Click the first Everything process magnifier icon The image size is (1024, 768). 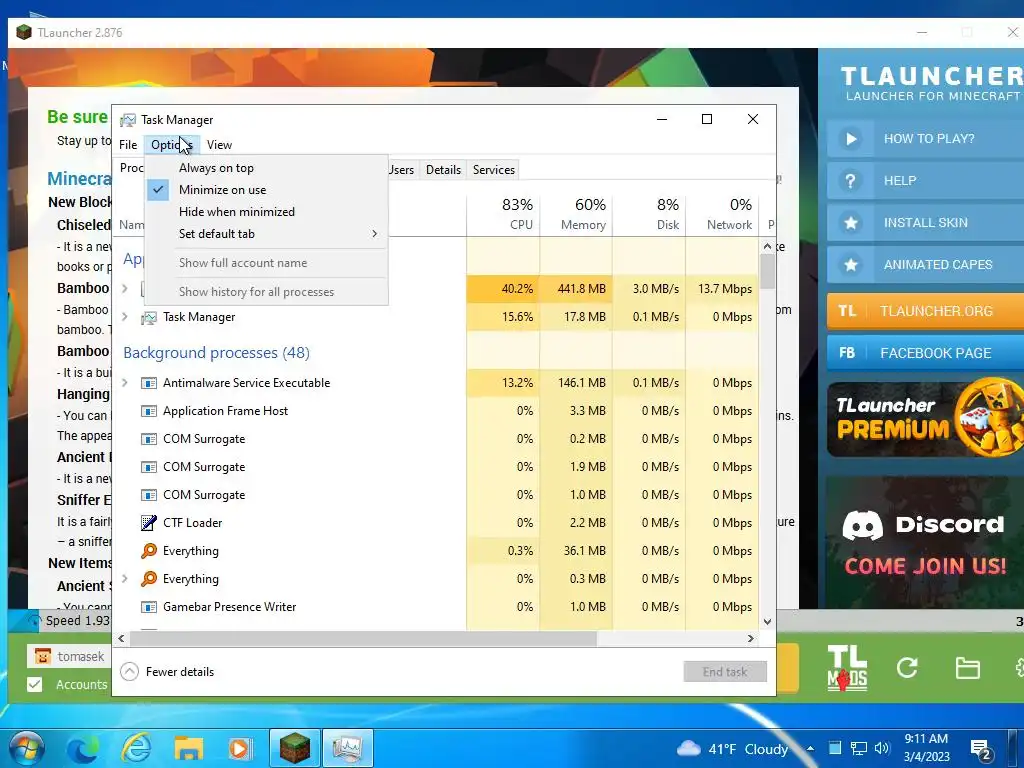click(x=149, y=551)
